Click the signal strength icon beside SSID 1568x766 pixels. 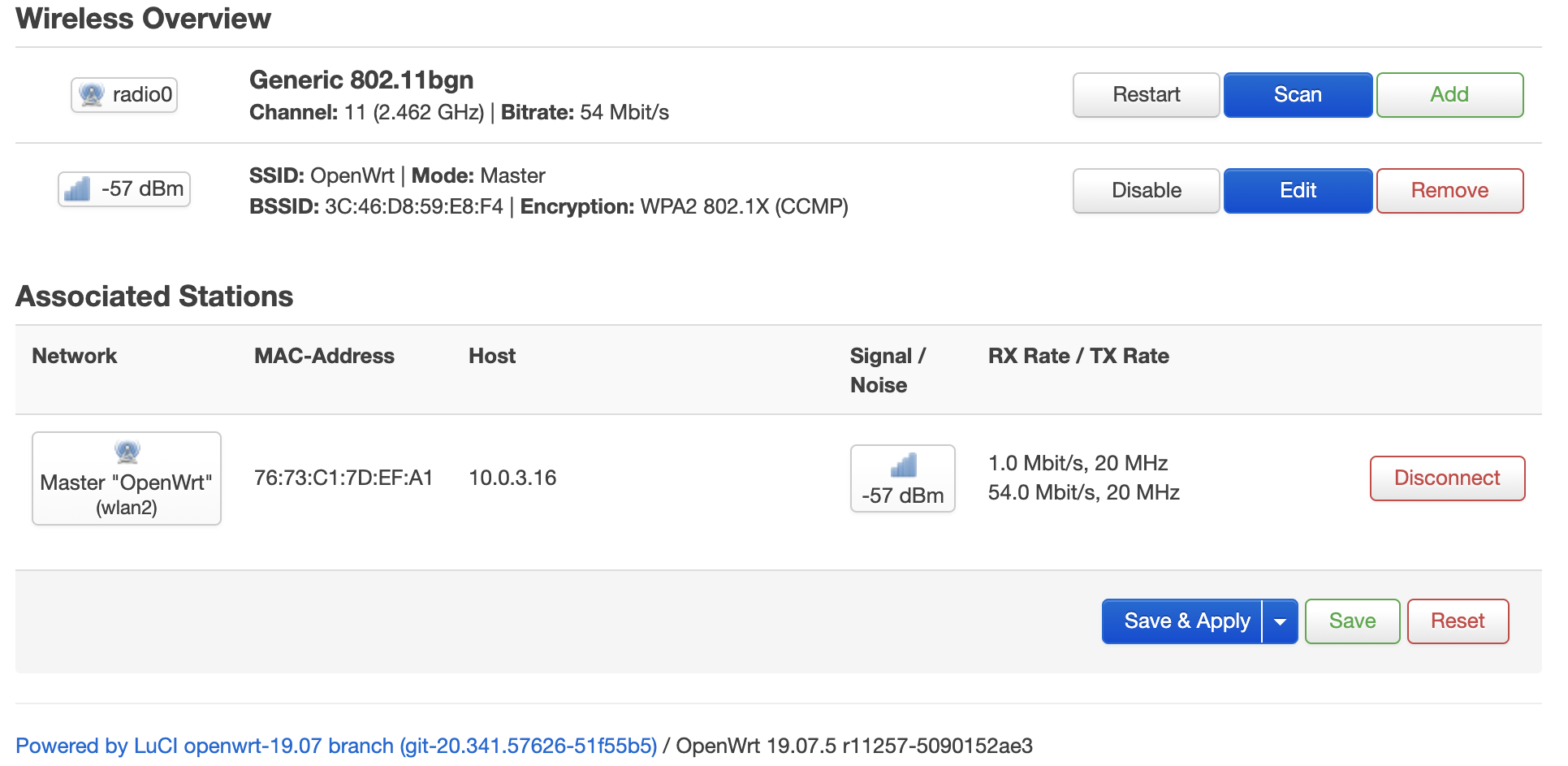click(77, 190)
